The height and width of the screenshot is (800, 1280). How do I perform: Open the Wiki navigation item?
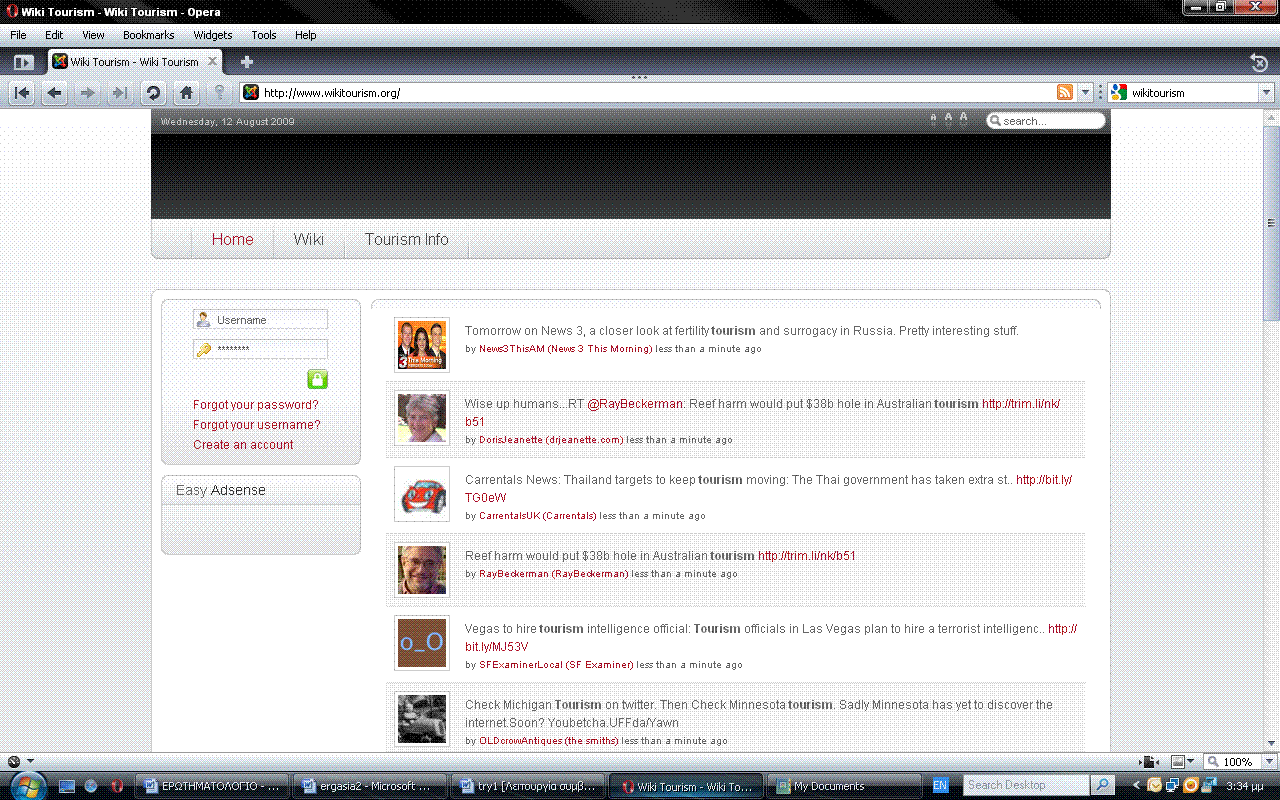[x=309, y=240]
